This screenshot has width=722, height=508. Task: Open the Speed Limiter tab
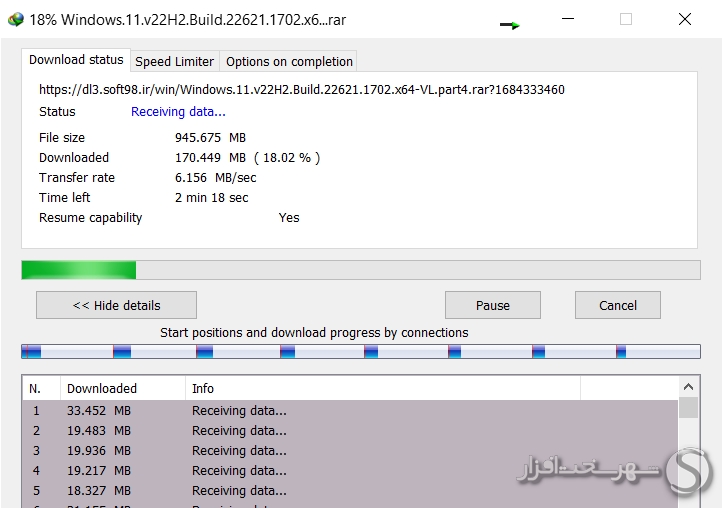175,61
